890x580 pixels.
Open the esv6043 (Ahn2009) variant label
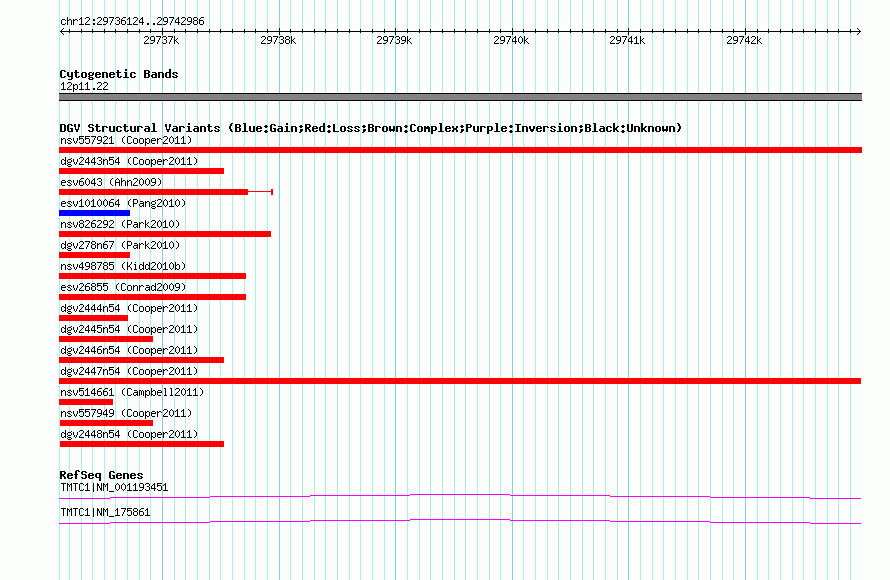pyautogui.click(x=111, y=182)
